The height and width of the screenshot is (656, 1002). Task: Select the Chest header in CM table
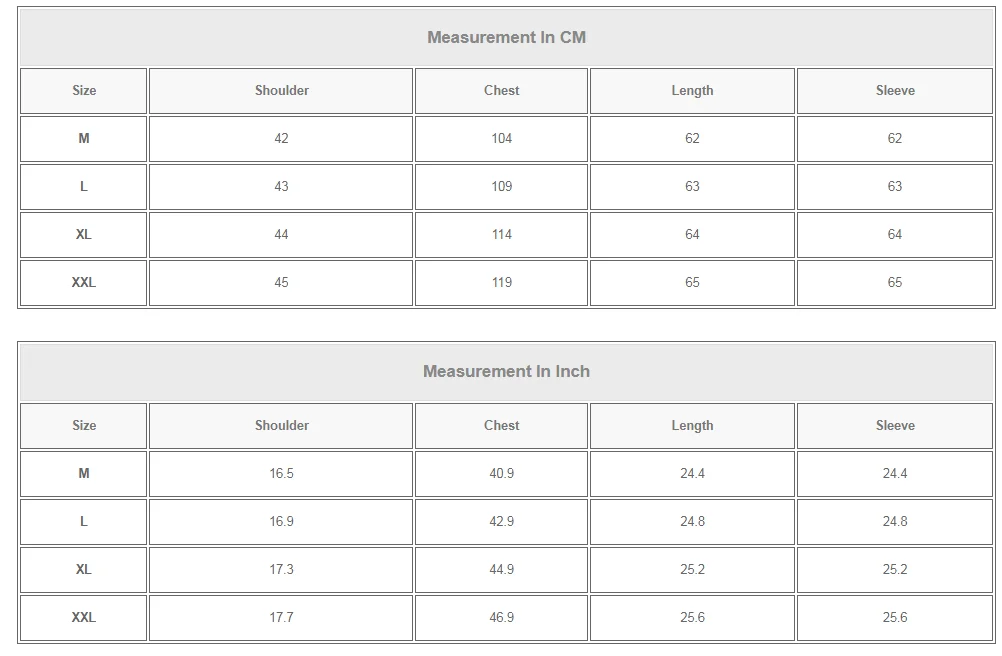(501, 91)
